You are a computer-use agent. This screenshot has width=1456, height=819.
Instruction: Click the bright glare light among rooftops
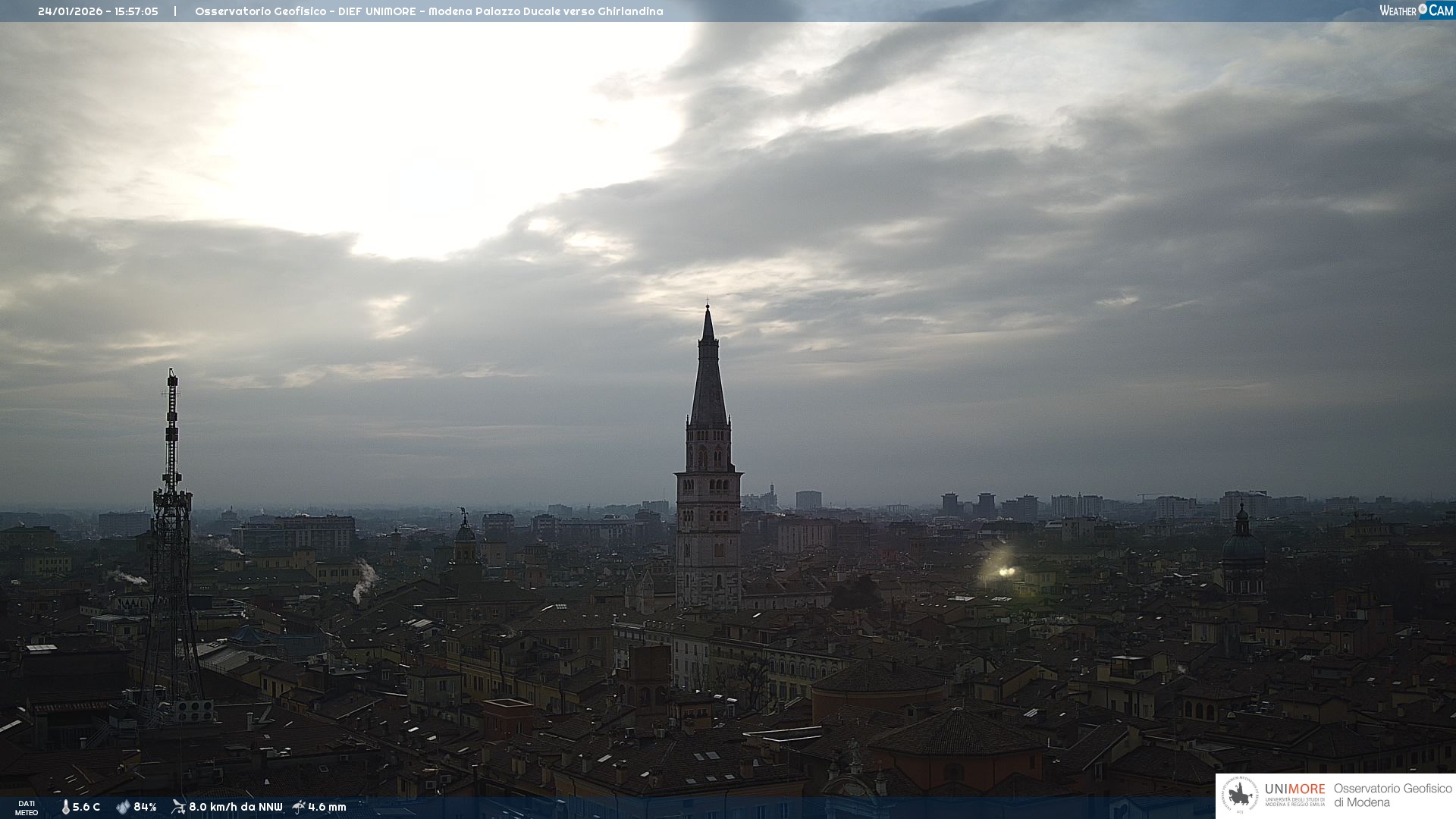1006,570
